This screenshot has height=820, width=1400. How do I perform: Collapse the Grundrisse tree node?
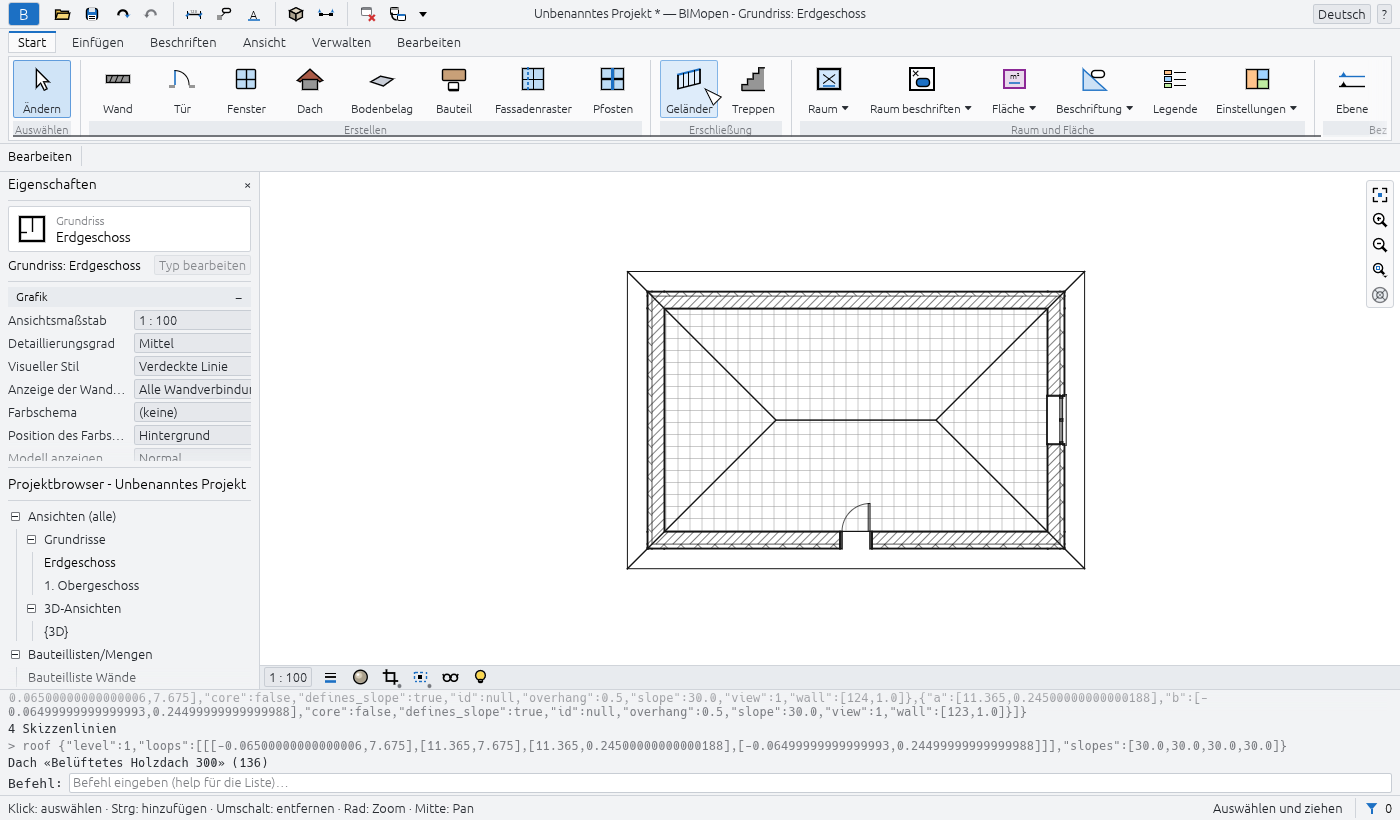pos(31,540)
